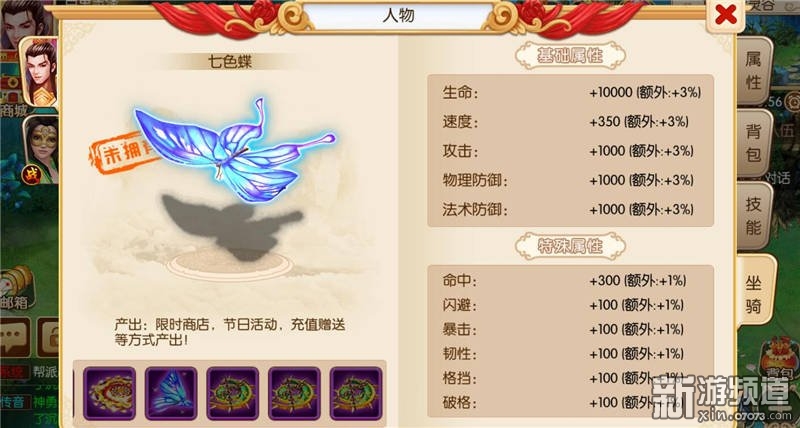Click the masked female character portrait
Screen dimensions: 800x428
(41, 149)
